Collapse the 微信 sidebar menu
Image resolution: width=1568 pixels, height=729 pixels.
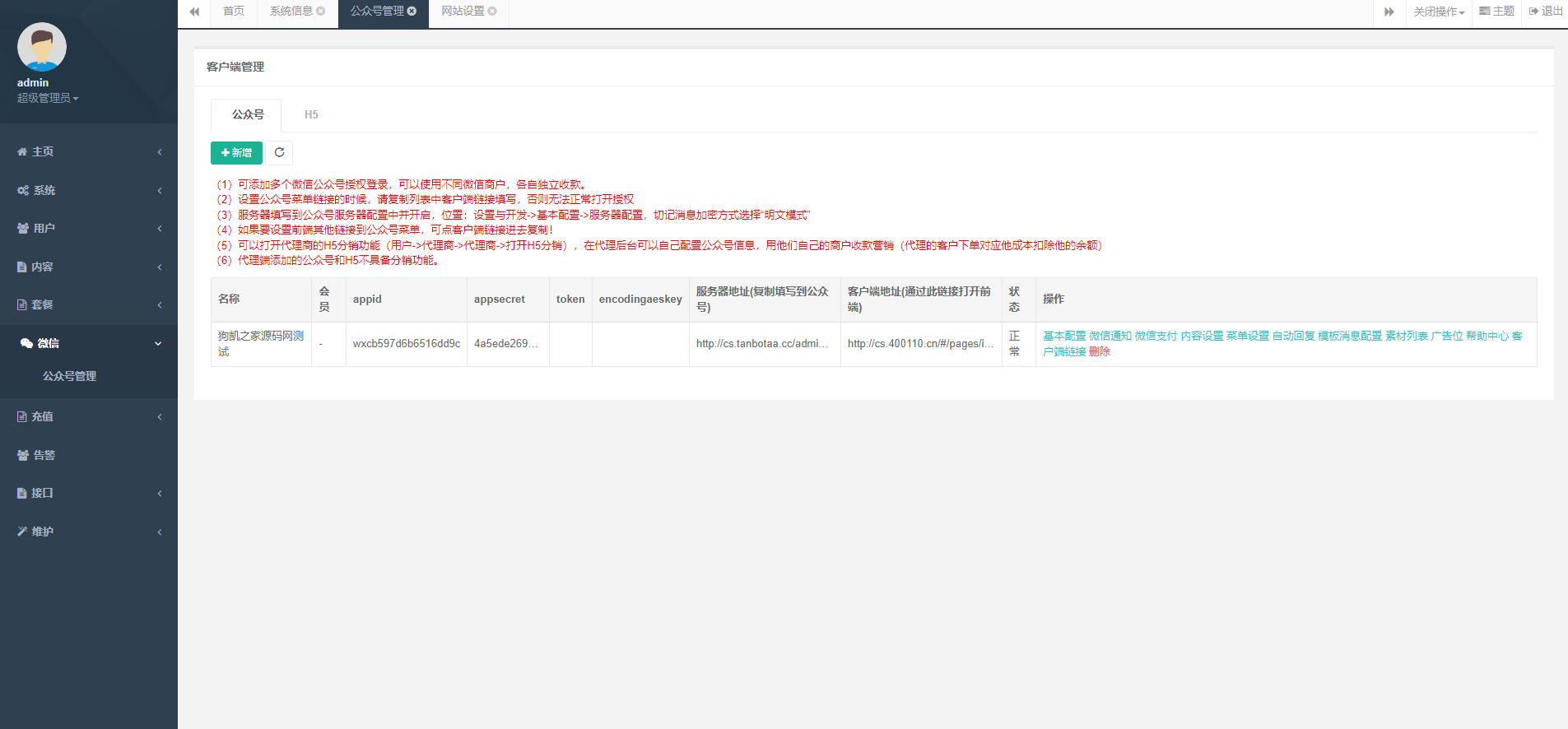pos(89,343)
